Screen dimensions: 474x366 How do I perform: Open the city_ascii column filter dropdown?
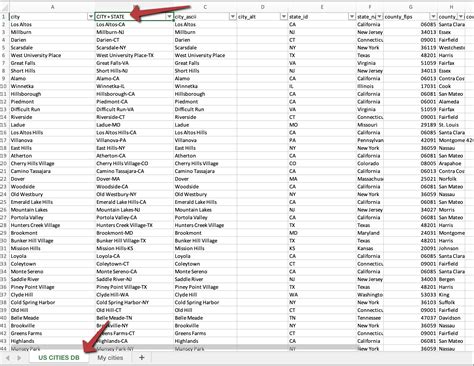[x=233, y=17]
